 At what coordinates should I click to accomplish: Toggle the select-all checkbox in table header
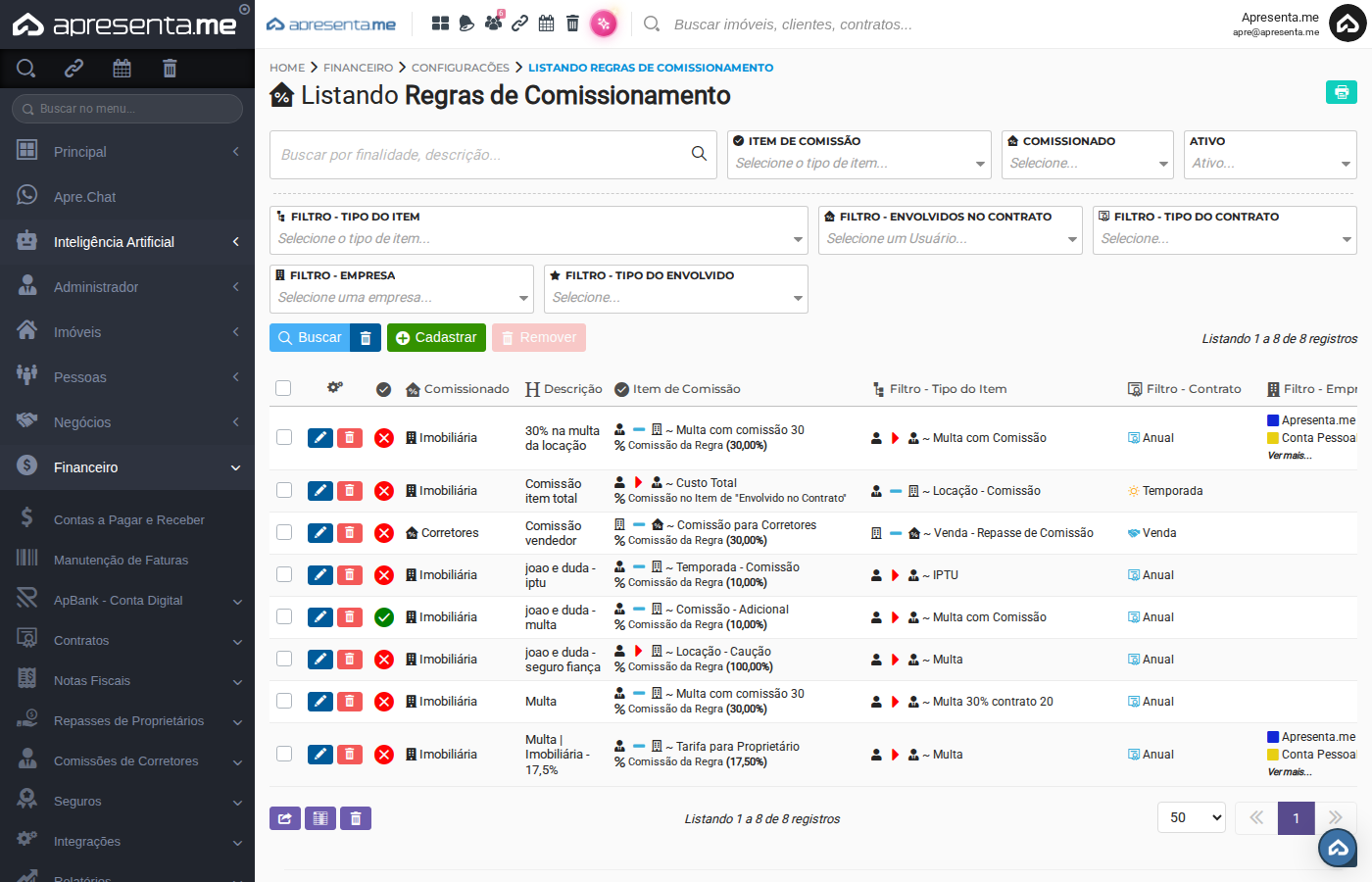tap(283, 388)
